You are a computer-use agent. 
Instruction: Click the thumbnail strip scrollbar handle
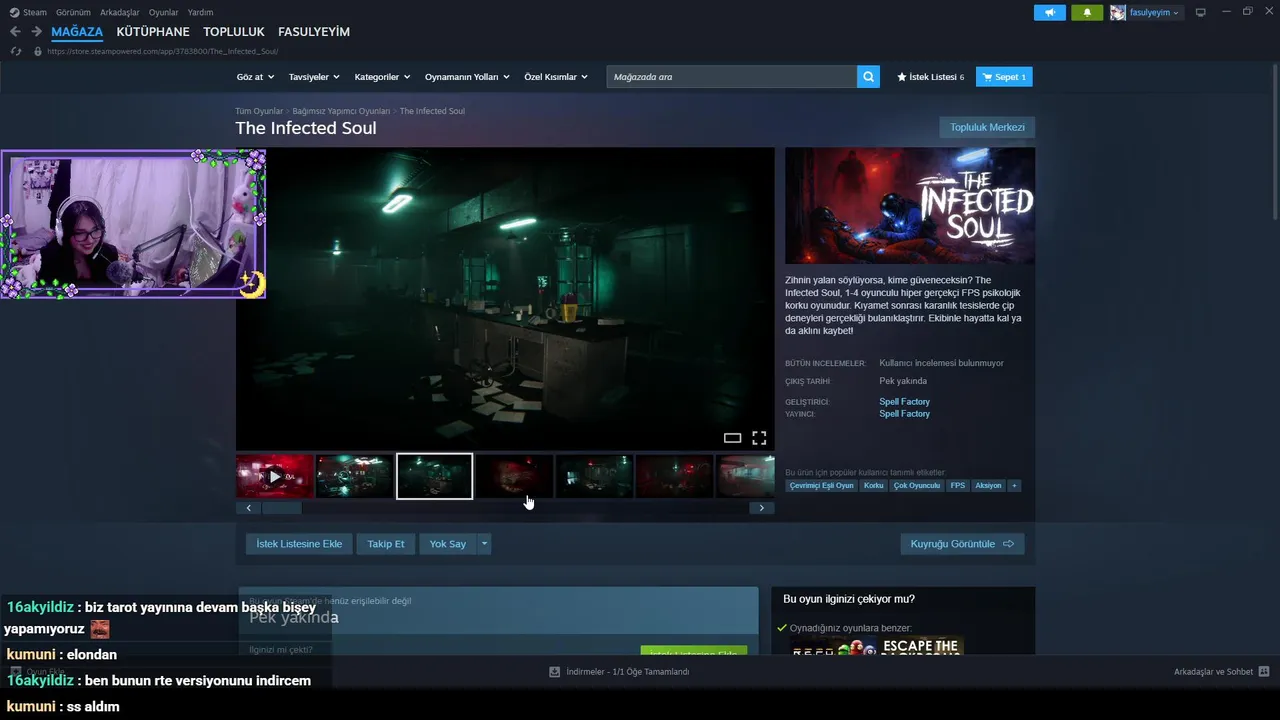click(x=281, y=508)
